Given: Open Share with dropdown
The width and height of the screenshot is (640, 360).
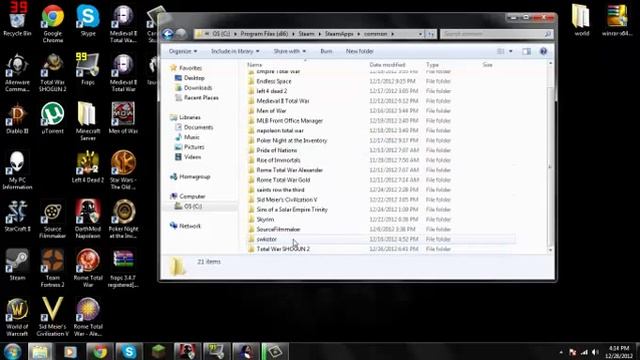Looking at the screenshot, I should tap(289, 51).
